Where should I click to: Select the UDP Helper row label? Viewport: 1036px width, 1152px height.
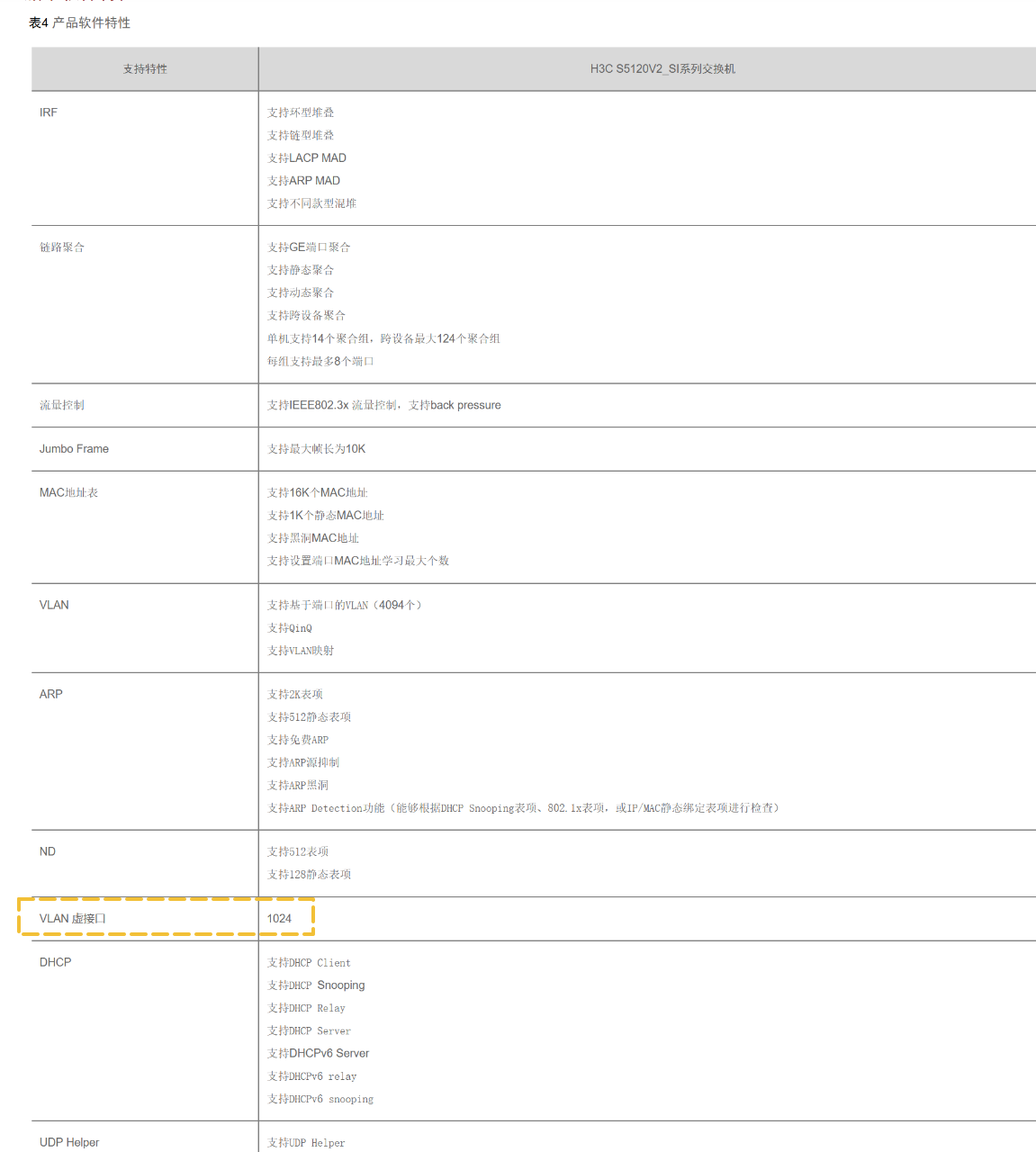pos(69,1143)
